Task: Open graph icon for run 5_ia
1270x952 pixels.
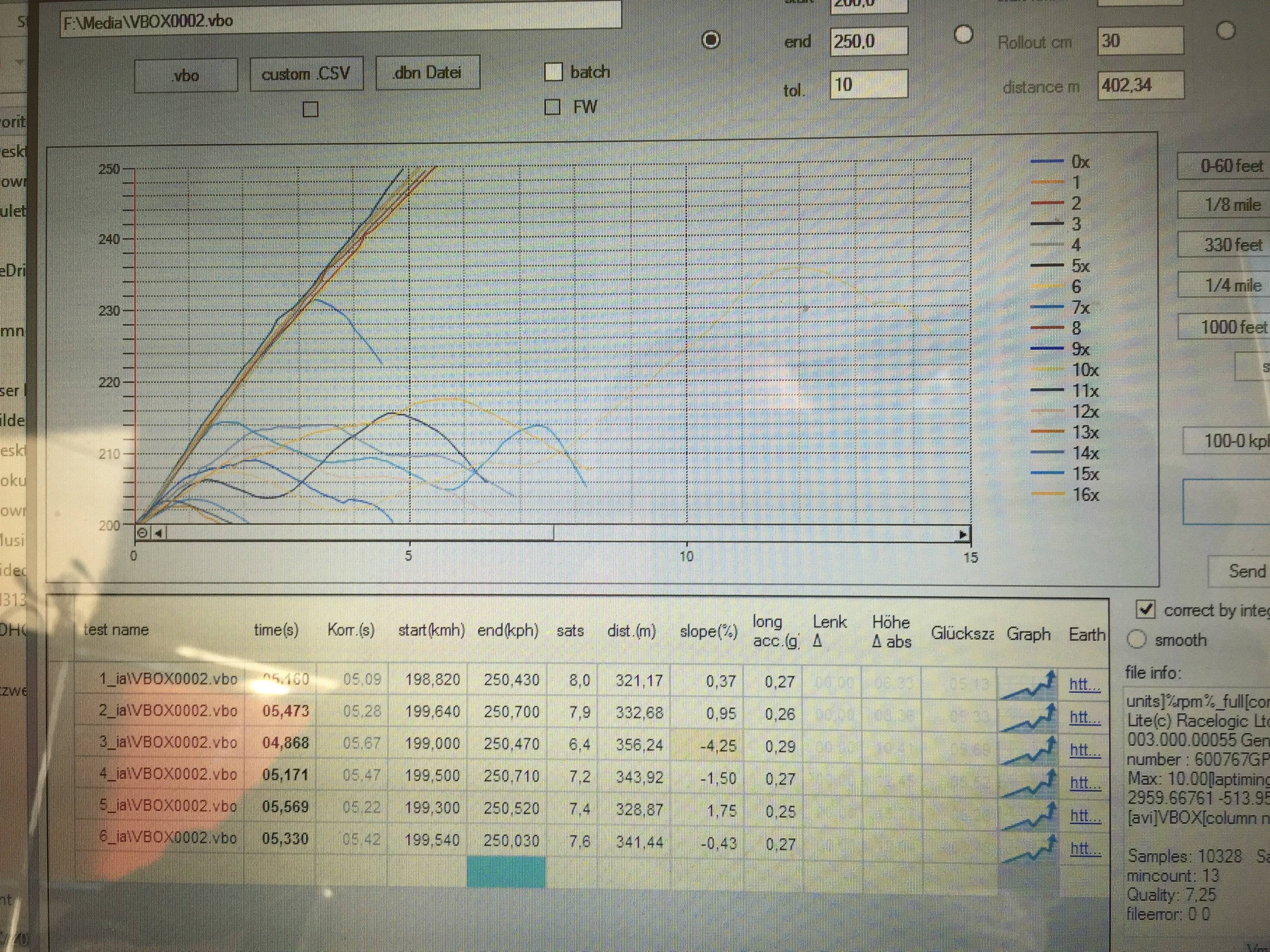Action: [x=1028, y=815]
